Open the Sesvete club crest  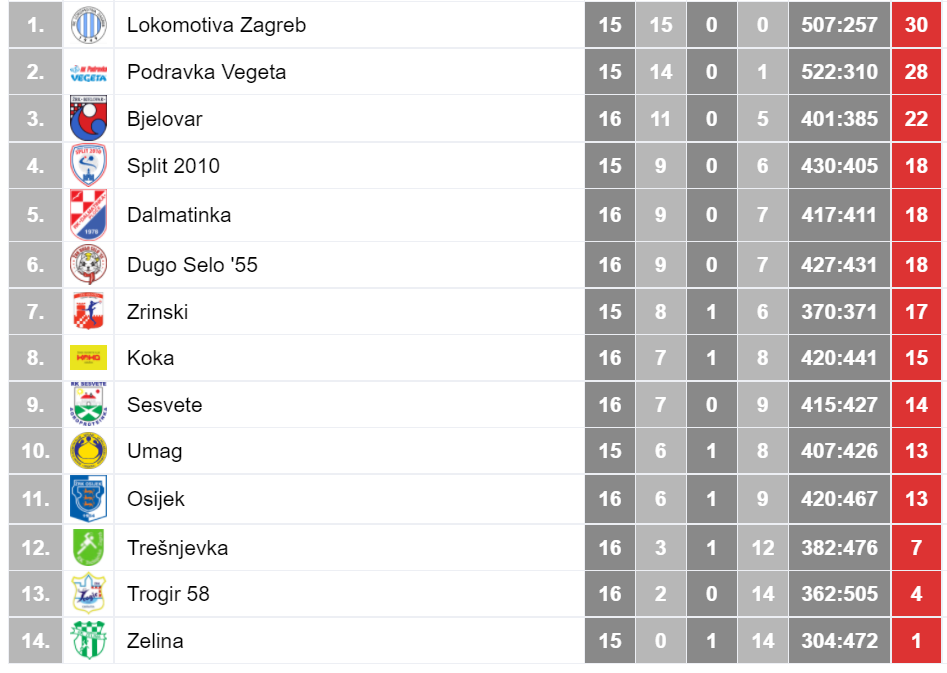(88, 403)
